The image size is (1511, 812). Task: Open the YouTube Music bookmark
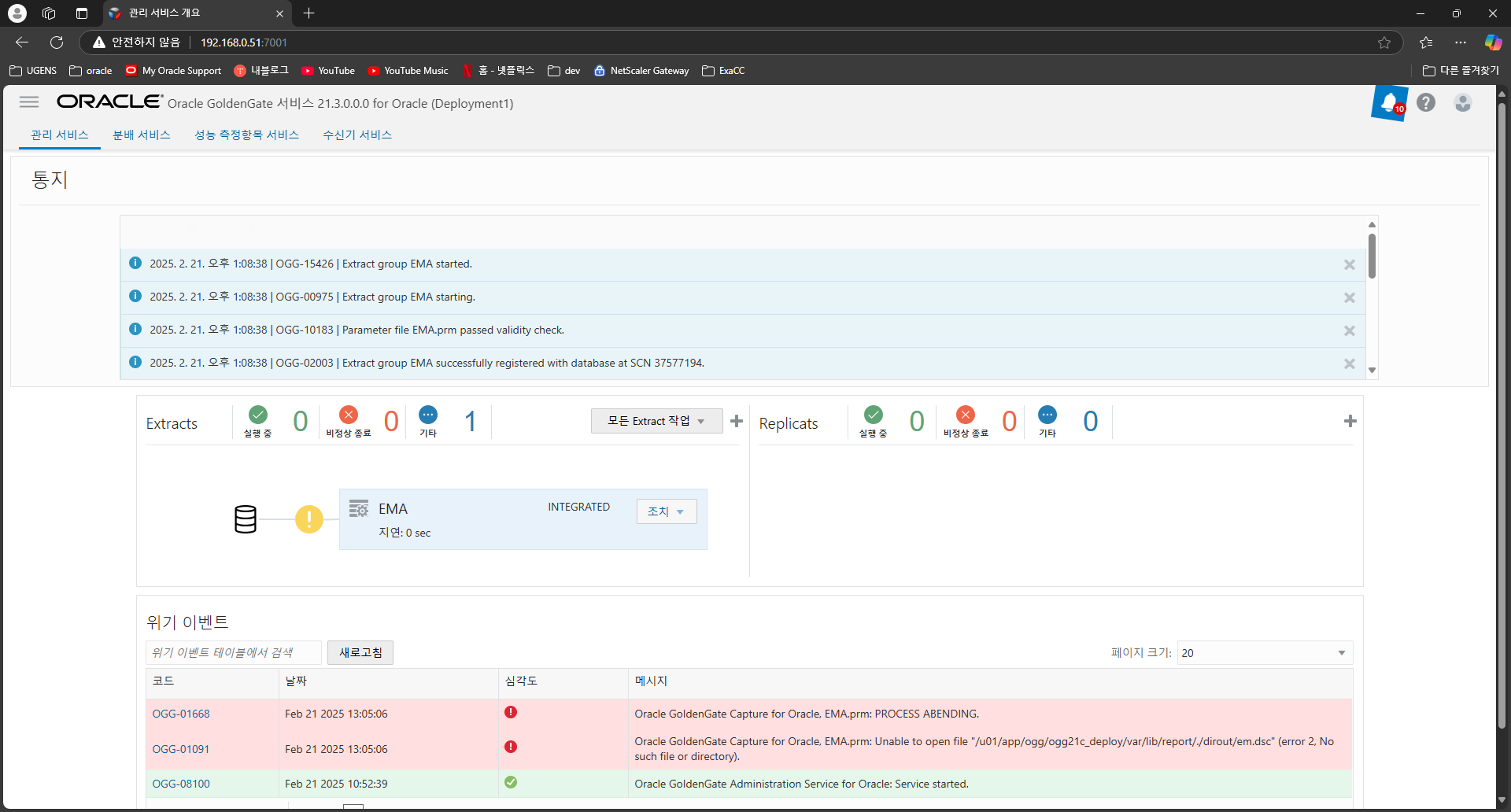coord(408,71)
